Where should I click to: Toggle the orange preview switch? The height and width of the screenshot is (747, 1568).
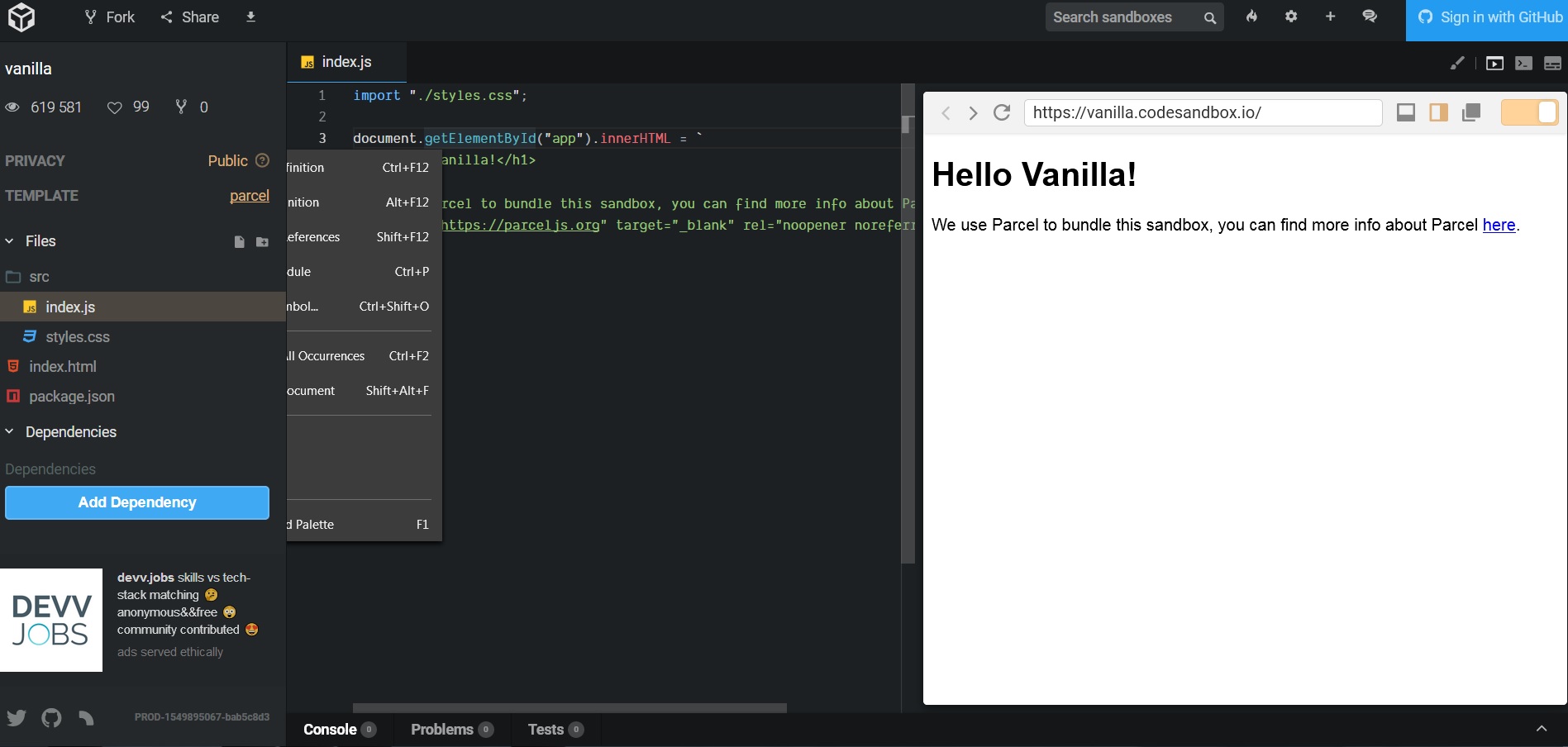(x=1529, y=112)
